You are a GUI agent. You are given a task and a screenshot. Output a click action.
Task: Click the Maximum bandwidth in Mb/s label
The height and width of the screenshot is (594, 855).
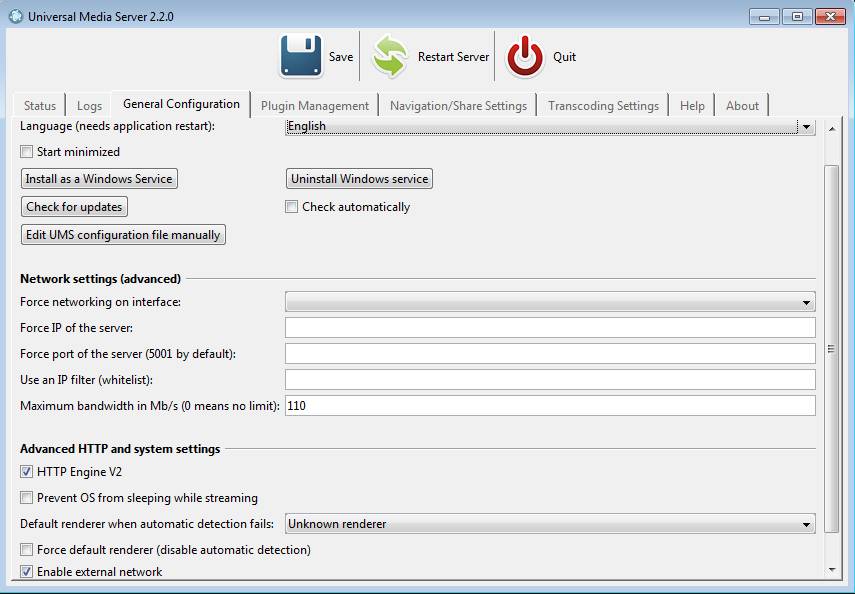tap(149, 406)
